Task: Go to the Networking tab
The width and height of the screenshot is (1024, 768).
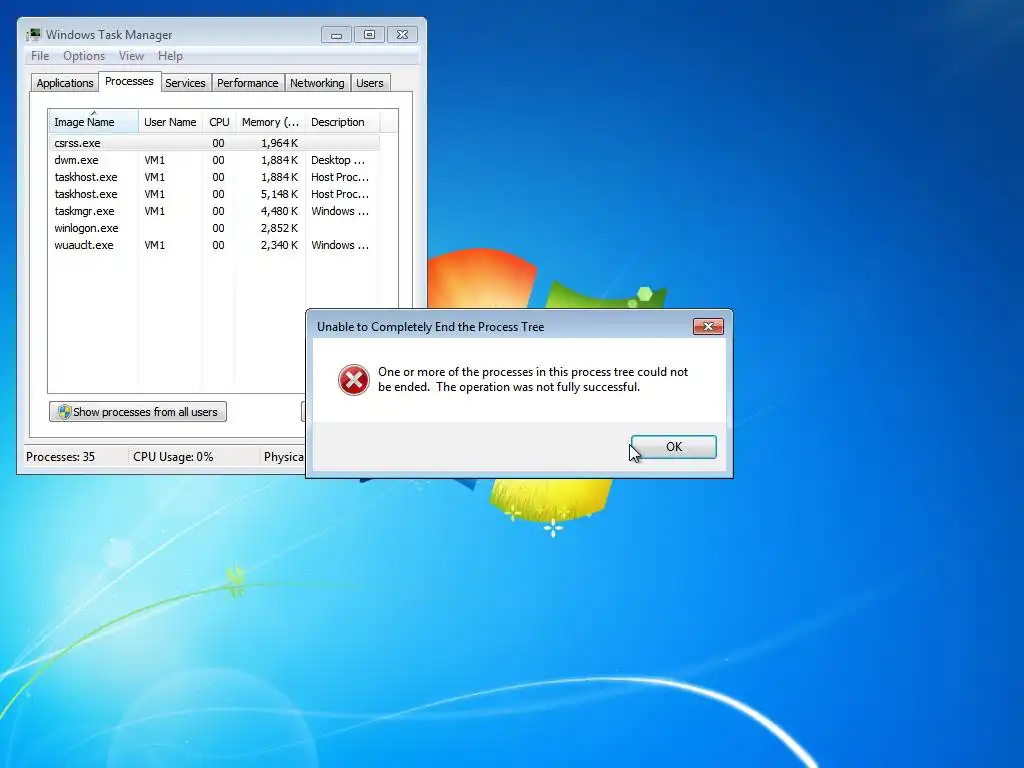Action: pyautogui.click(x=317, y=83)
